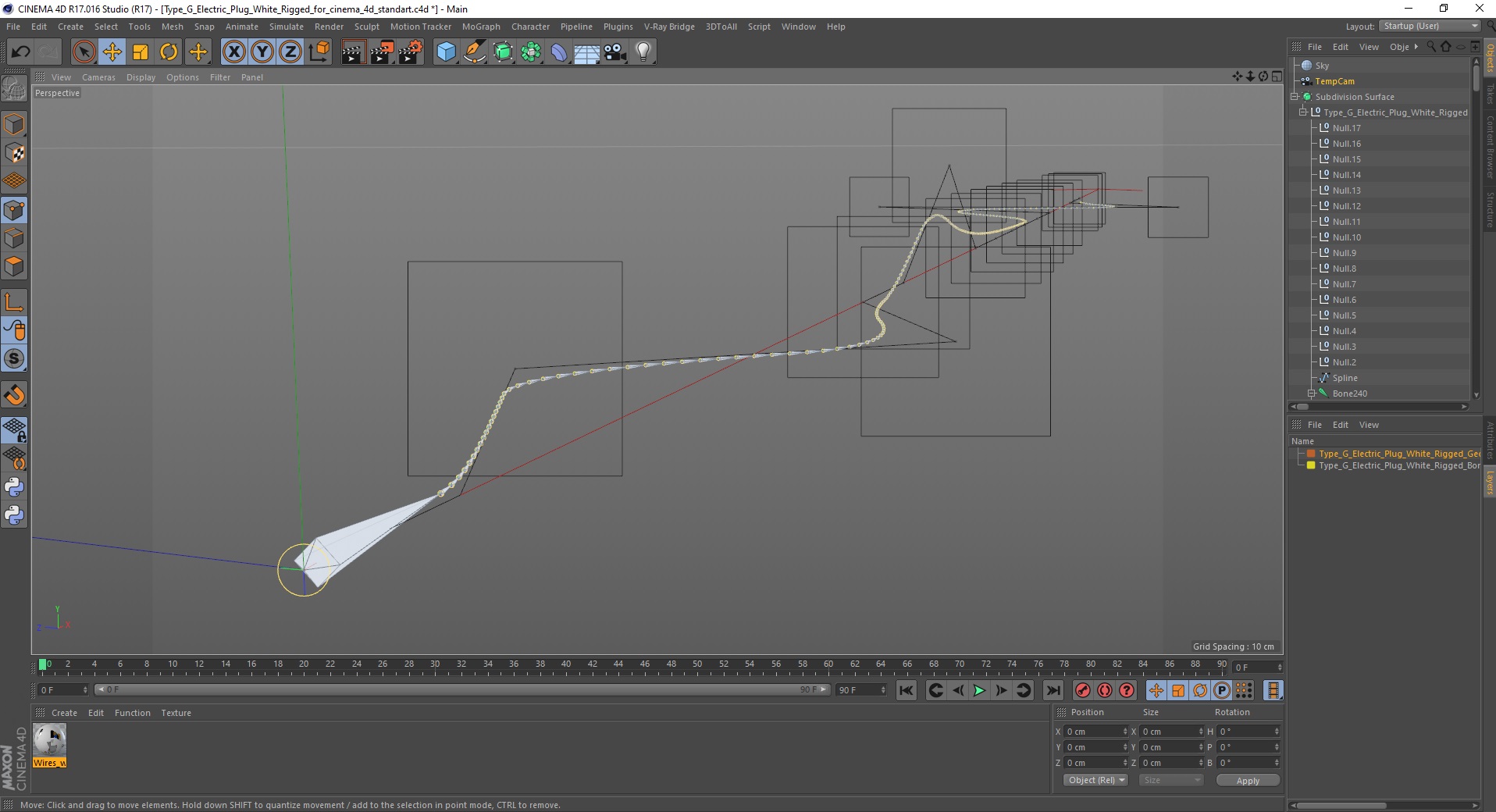Viewport: 1496px width, 812px height.
Task: Open the Deformer bend icon
Action: pos(559,52)
